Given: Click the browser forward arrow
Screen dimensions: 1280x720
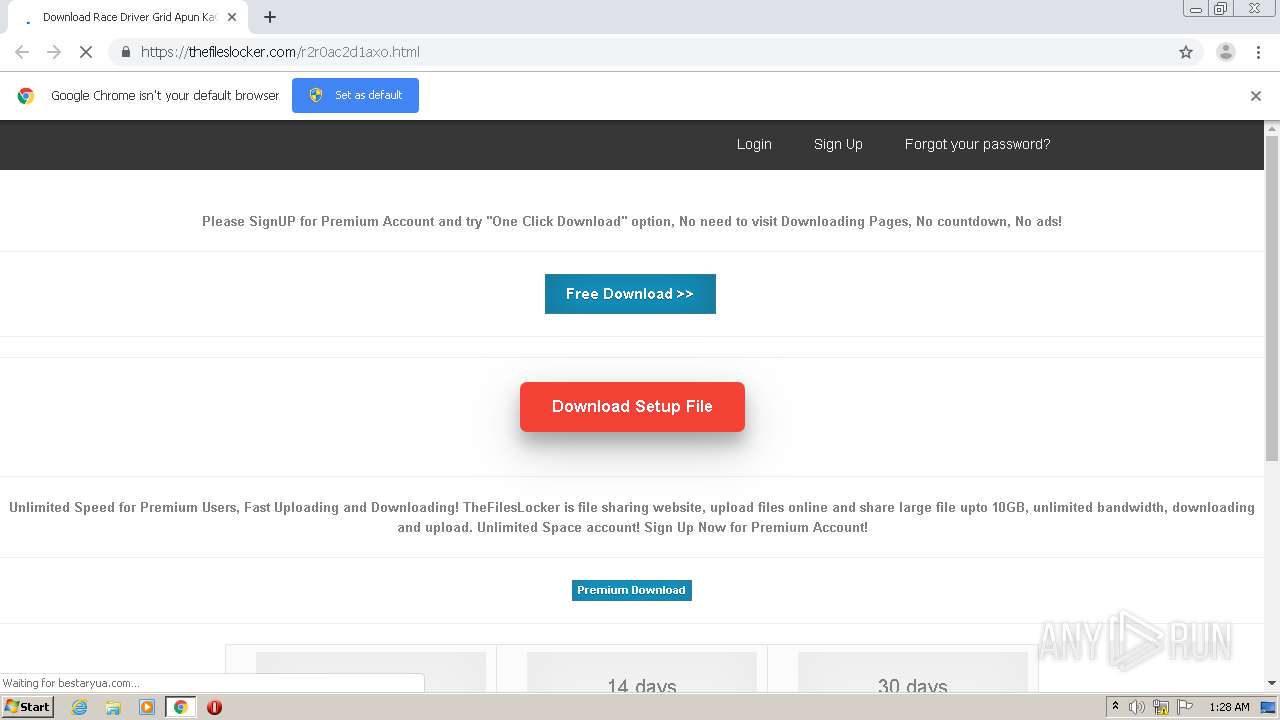Looking at the screenshot, I should pyautogui.click(x=54, y=52).
